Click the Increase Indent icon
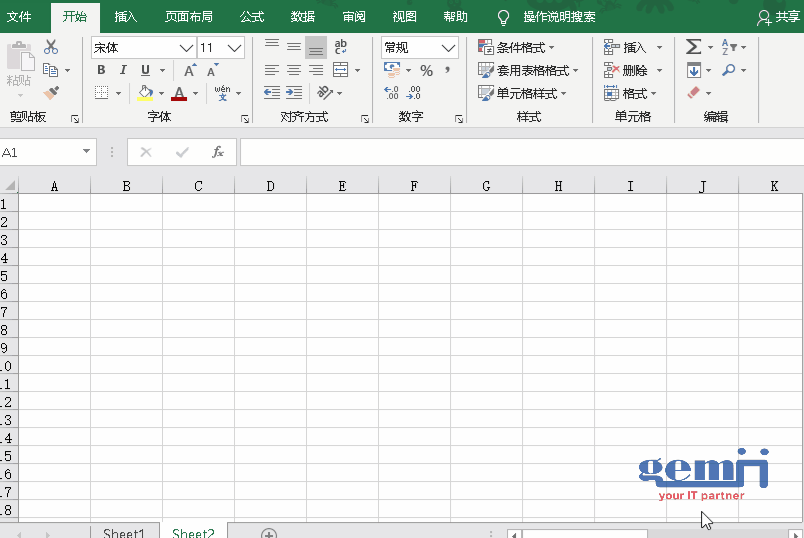This screenshot has width=804, height=538. click(294, 93)
